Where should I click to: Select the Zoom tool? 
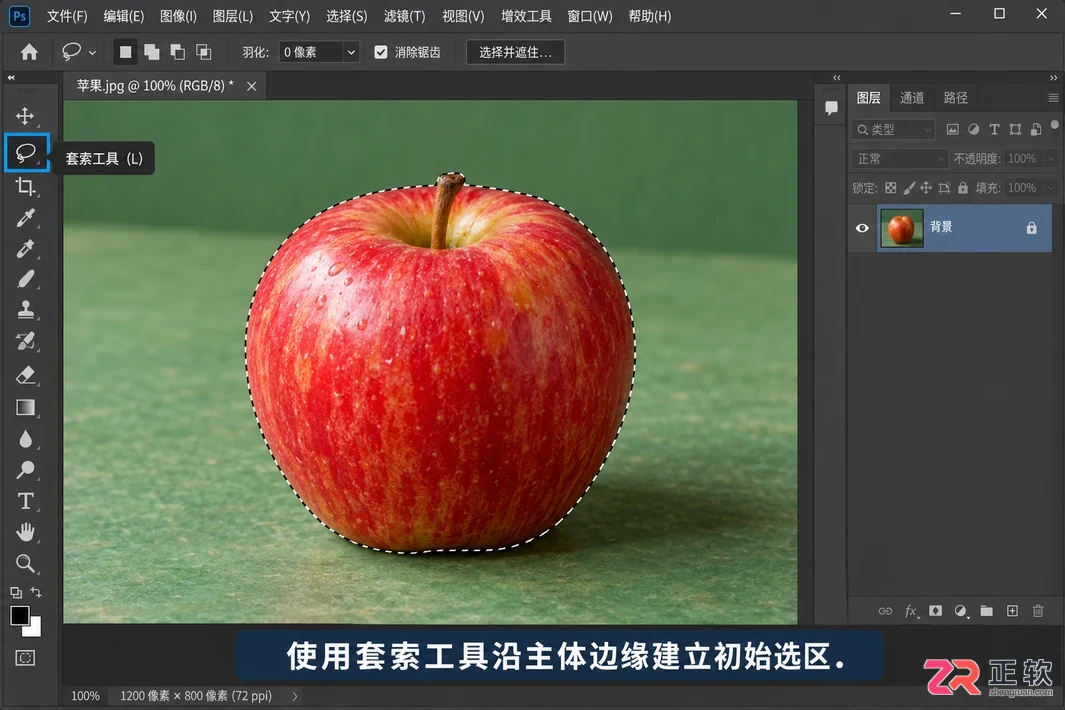click(x=25, y=563)
